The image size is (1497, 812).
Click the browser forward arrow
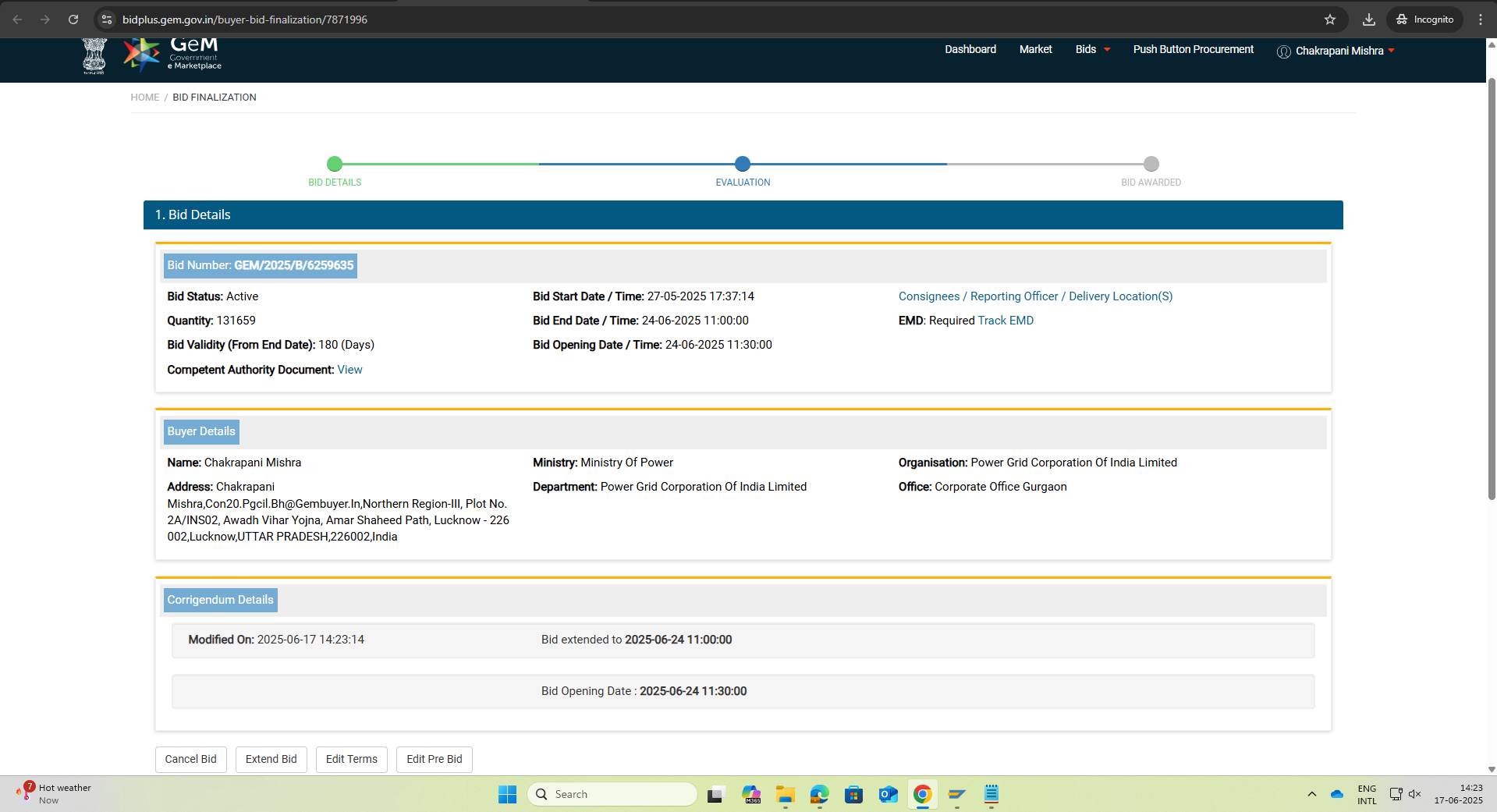coord(45,20)
